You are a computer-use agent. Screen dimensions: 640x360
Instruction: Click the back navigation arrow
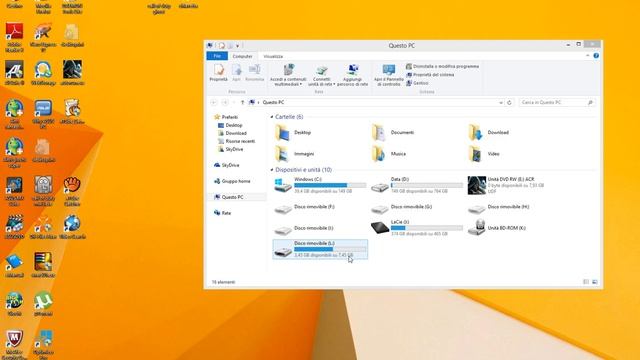click(213, 102)
